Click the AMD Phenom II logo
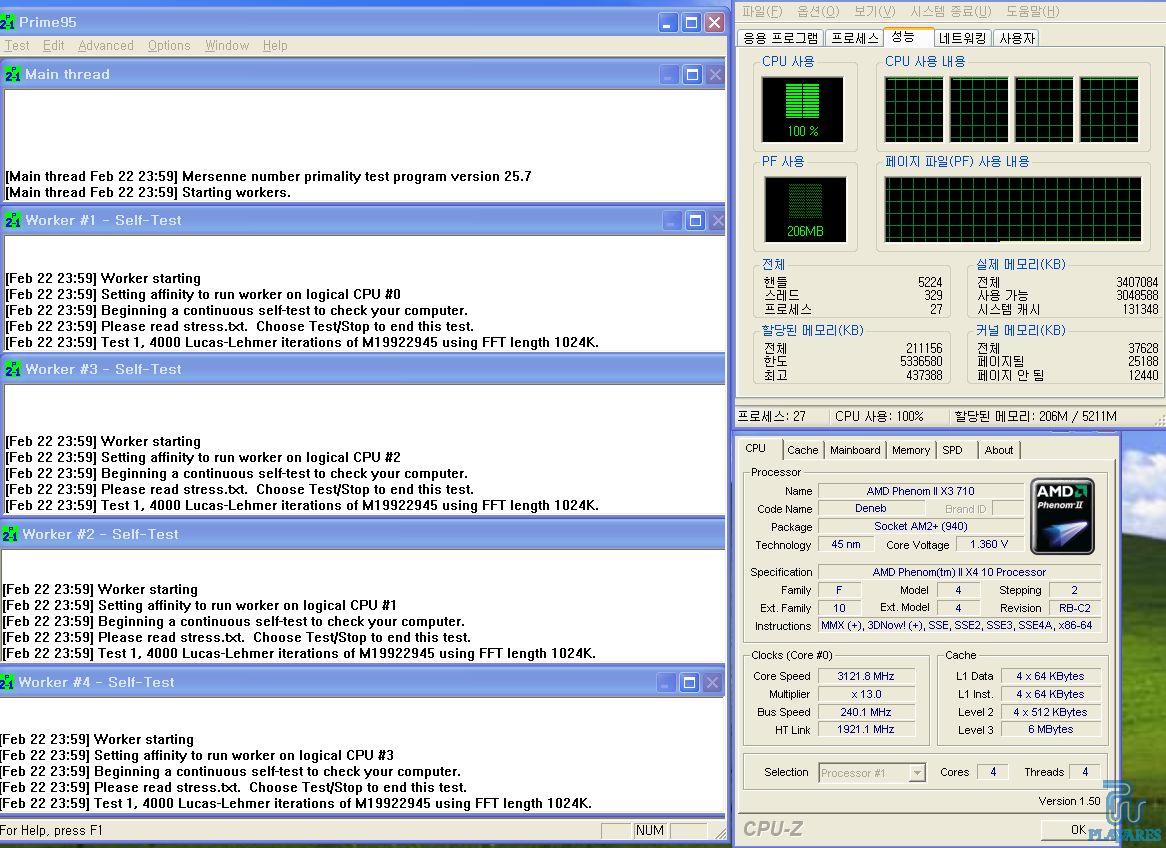Viewport: 1166px width, 848px height. click(1062, 516)
